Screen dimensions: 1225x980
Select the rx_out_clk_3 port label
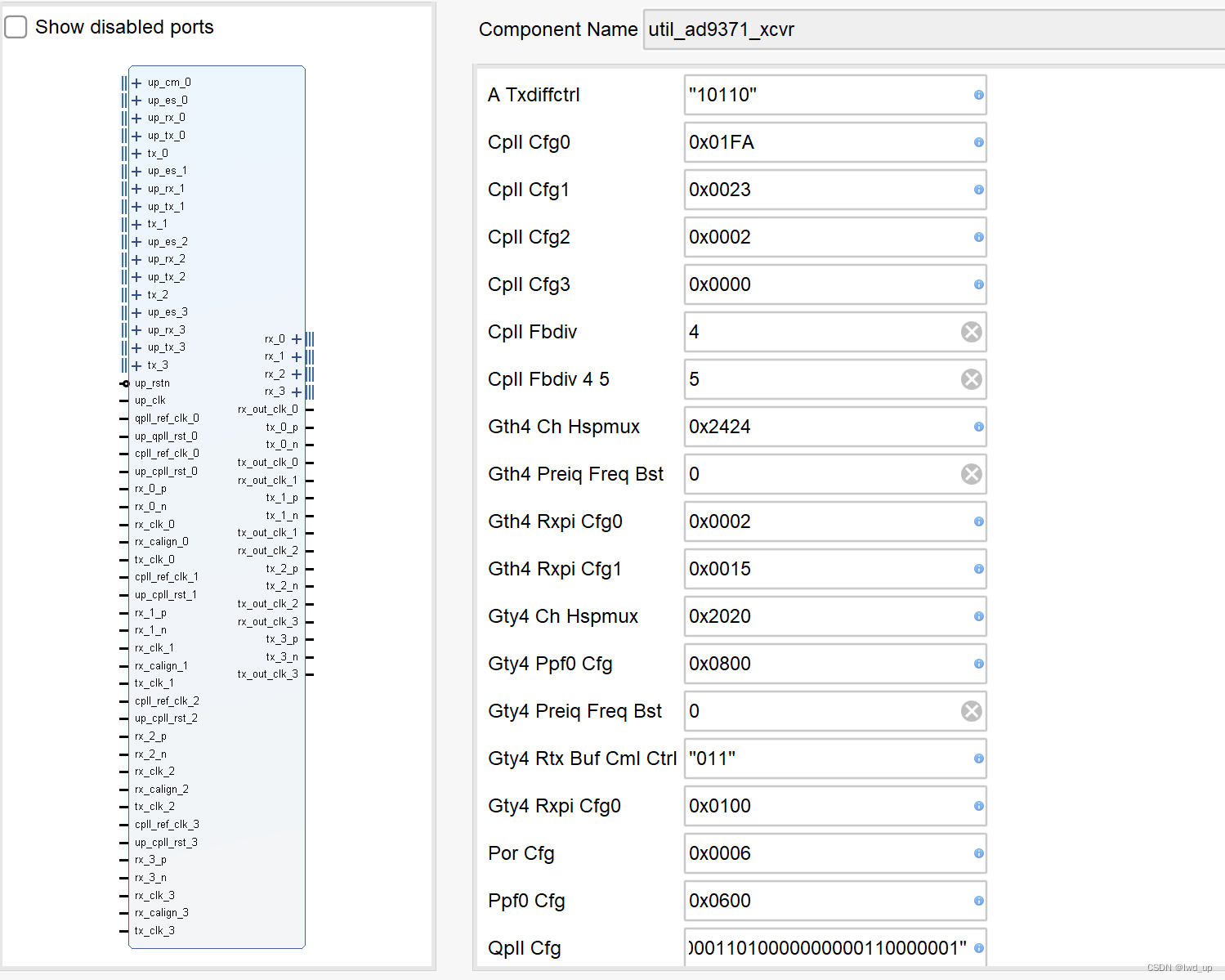268,622
